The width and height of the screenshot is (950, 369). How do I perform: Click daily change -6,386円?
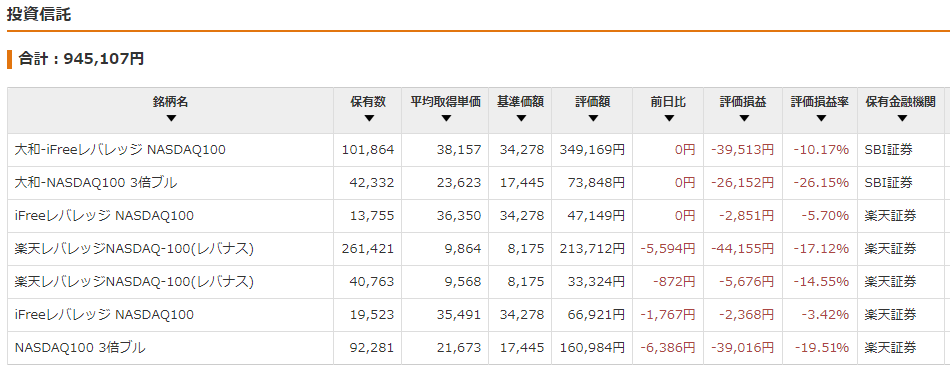668,348
